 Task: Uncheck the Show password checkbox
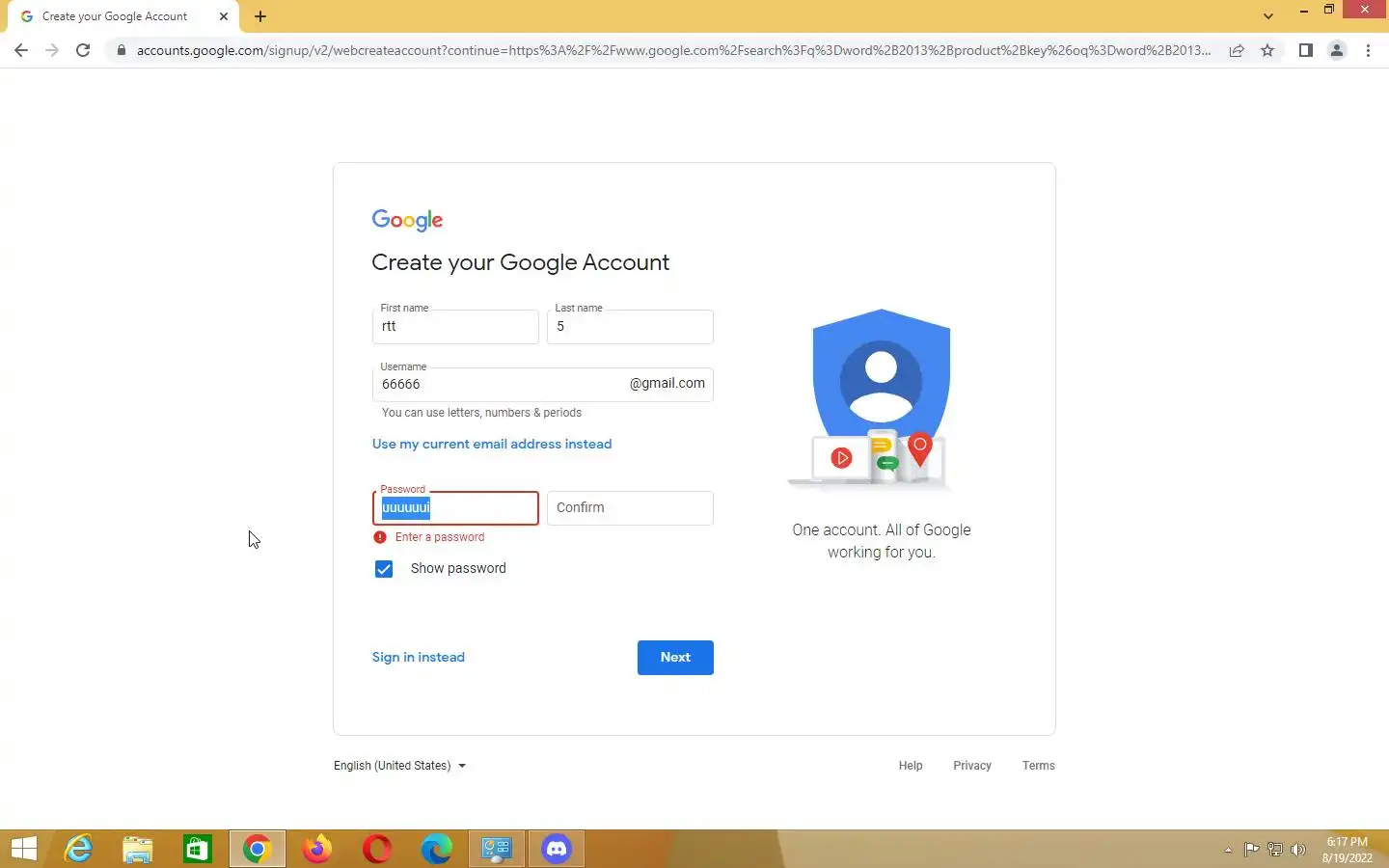coord(384,569)
